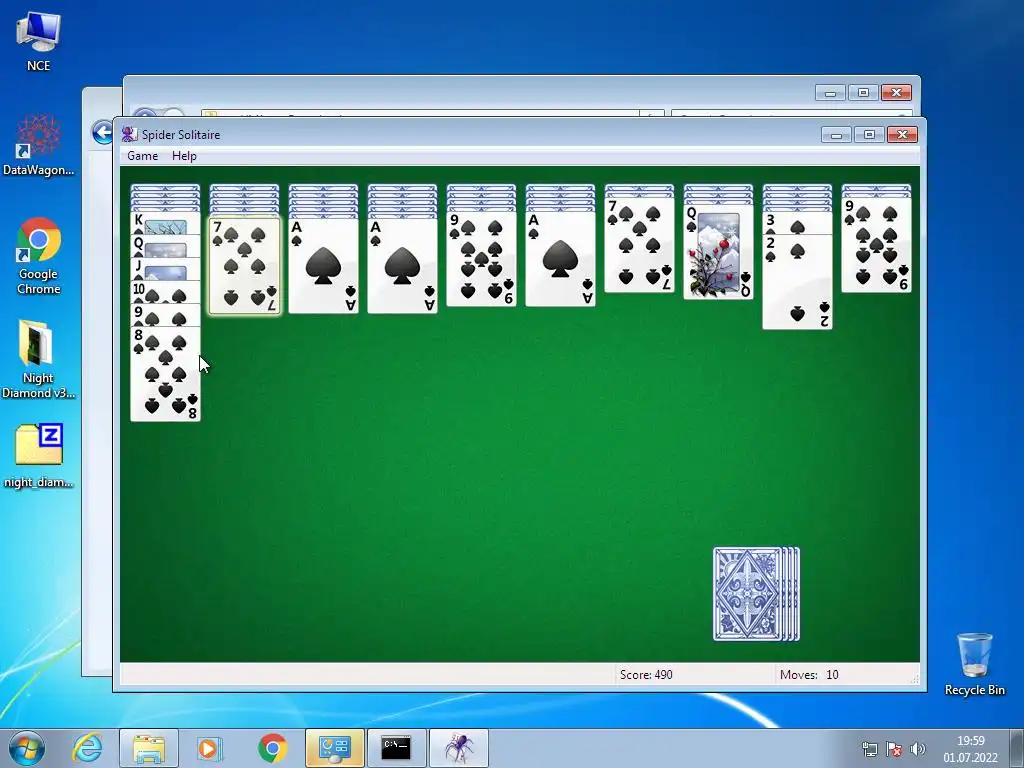Switch to Control Panel taskbar item
The height and width of the screenshot is (768, 1024).
point(334,748)
